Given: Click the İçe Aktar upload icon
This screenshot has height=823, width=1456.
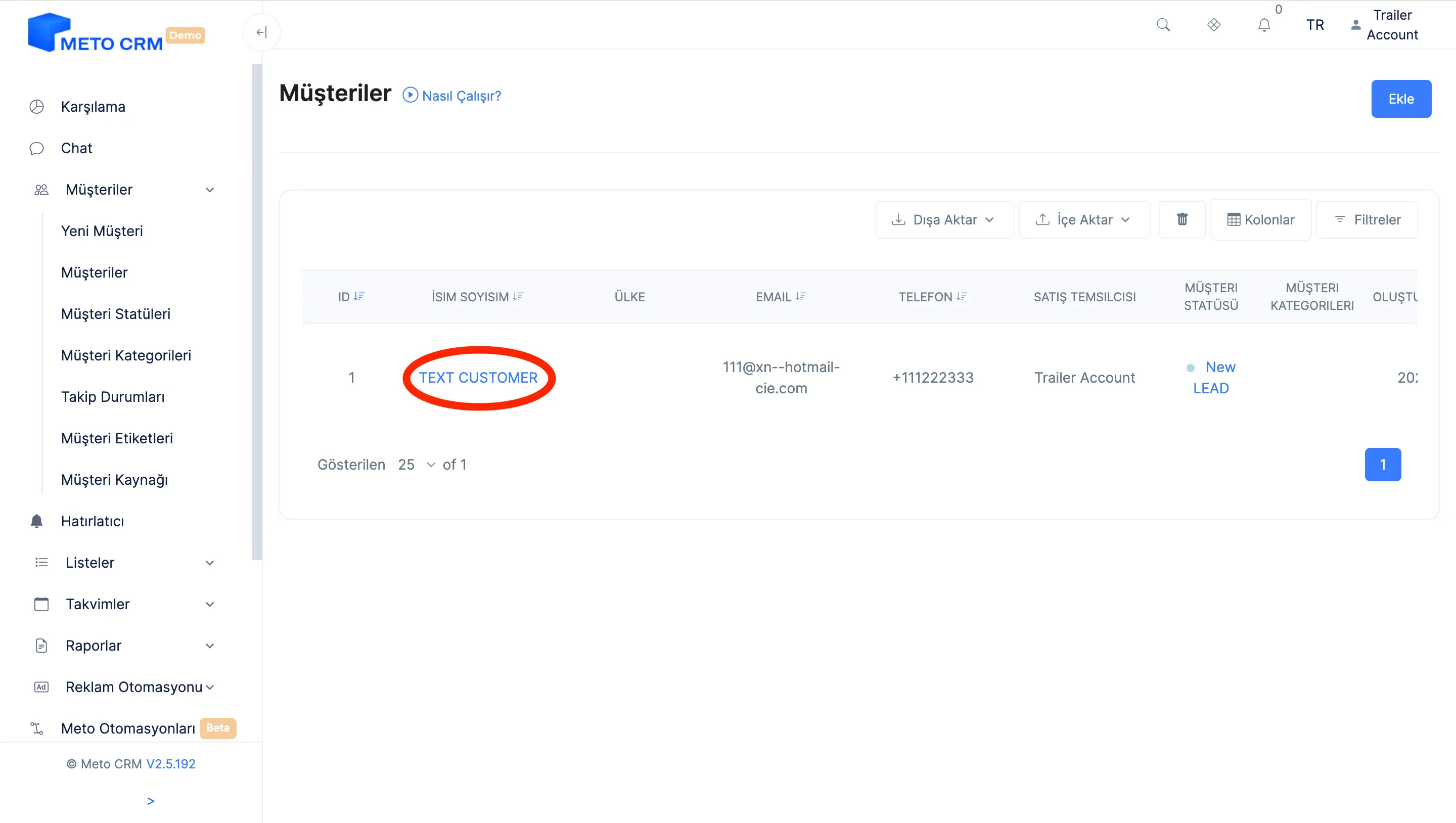Looking at the screenshot, I should point(1043,219).
